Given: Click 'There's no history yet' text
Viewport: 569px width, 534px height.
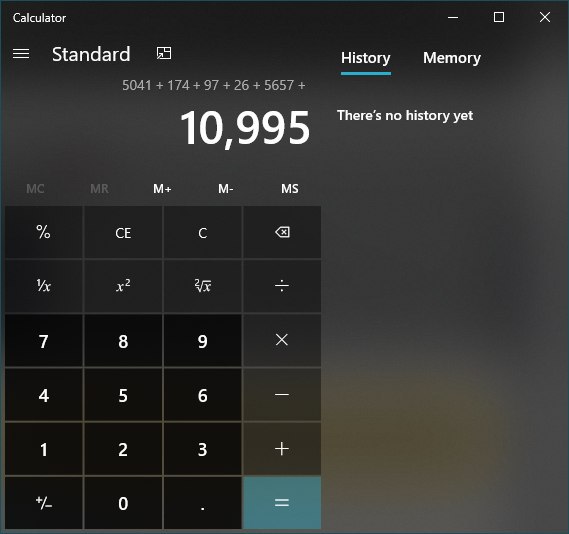Looking at the screenshot, I should [x=405, y=115].
